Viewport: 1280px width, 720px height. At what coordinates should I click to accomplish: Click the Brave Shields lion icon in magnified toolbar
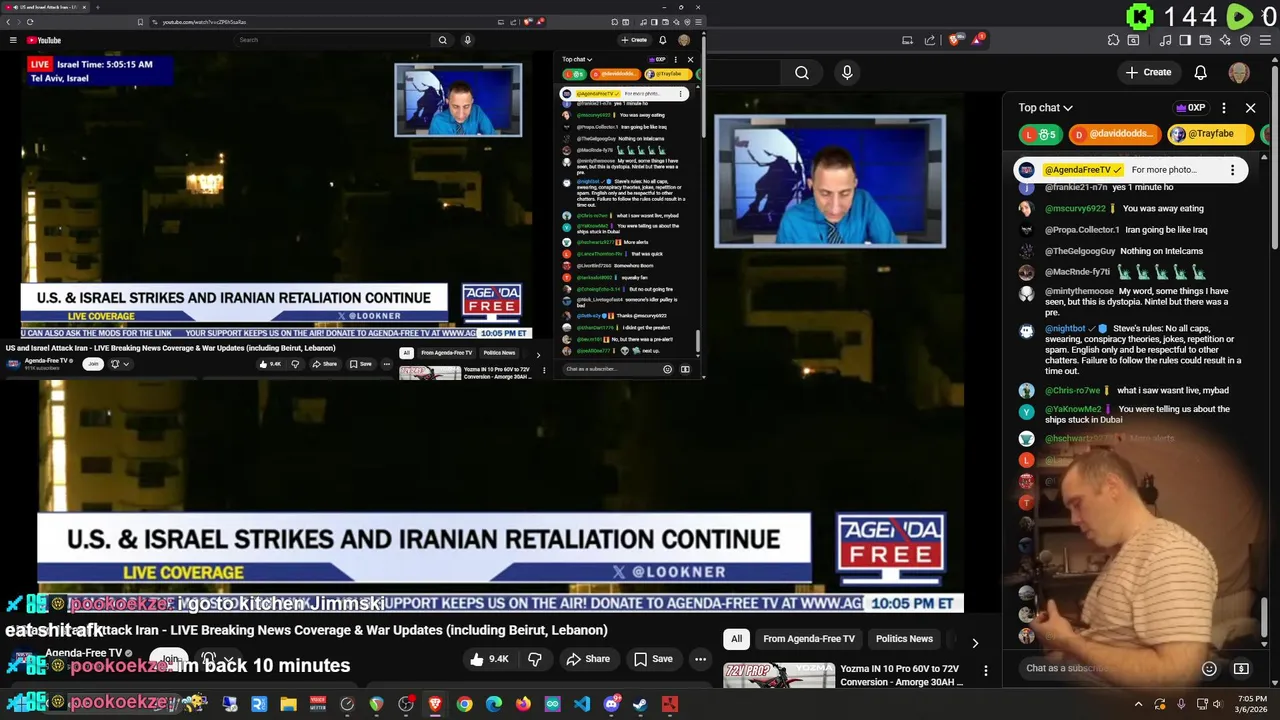[954, 40]
